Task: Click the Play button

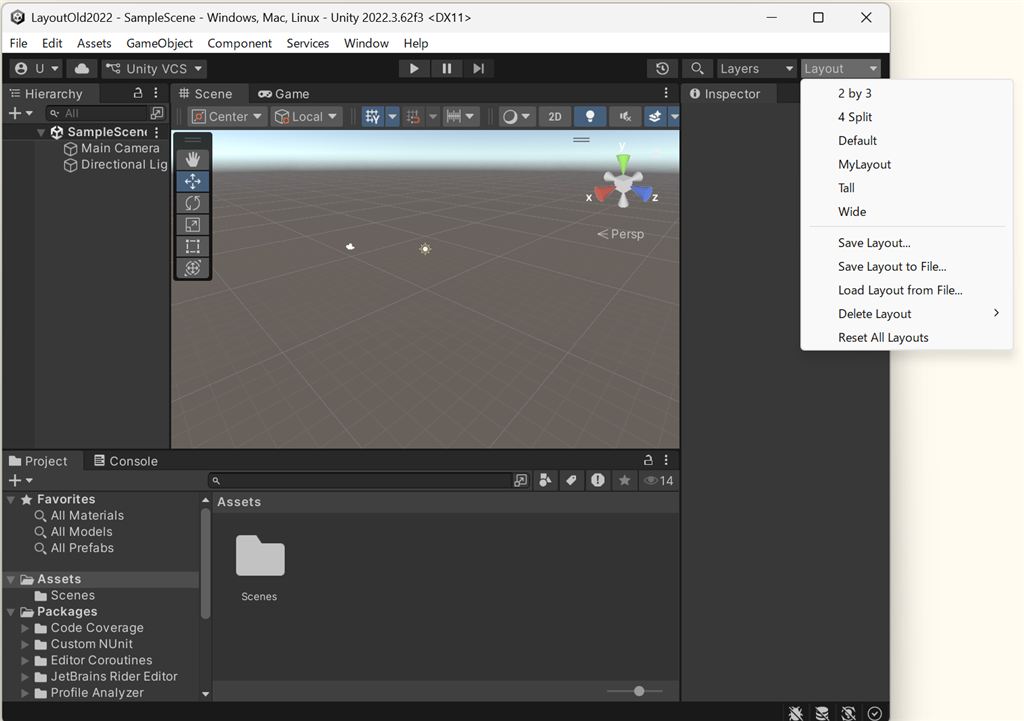Action: (413, 68)
